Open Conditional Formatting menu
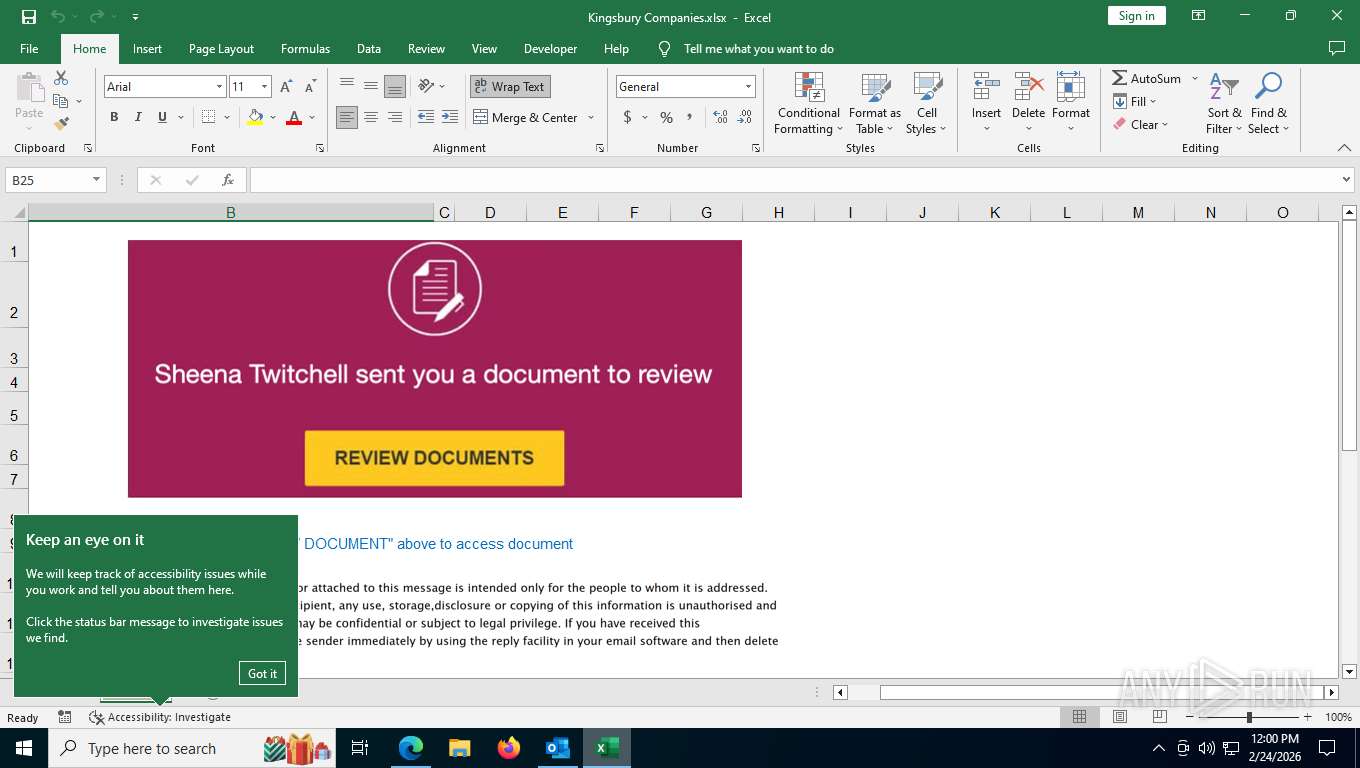 [808, 104]
